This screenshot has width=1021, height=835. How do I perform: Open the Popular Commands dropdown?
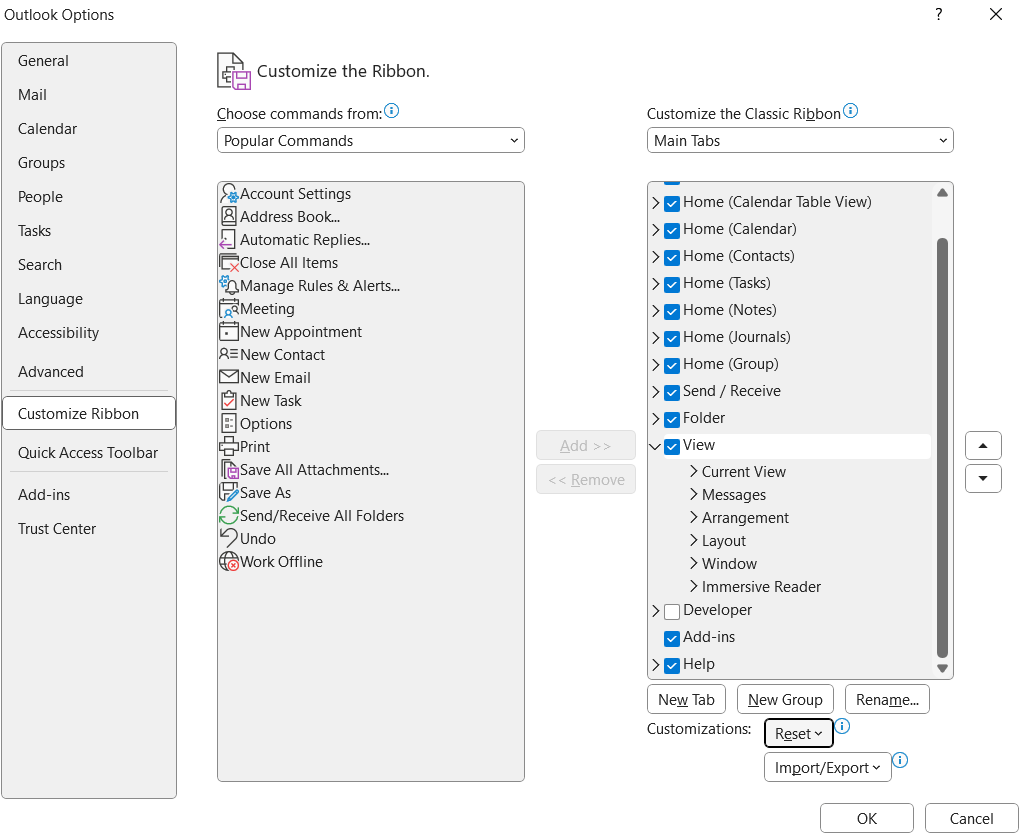(371, 140)
